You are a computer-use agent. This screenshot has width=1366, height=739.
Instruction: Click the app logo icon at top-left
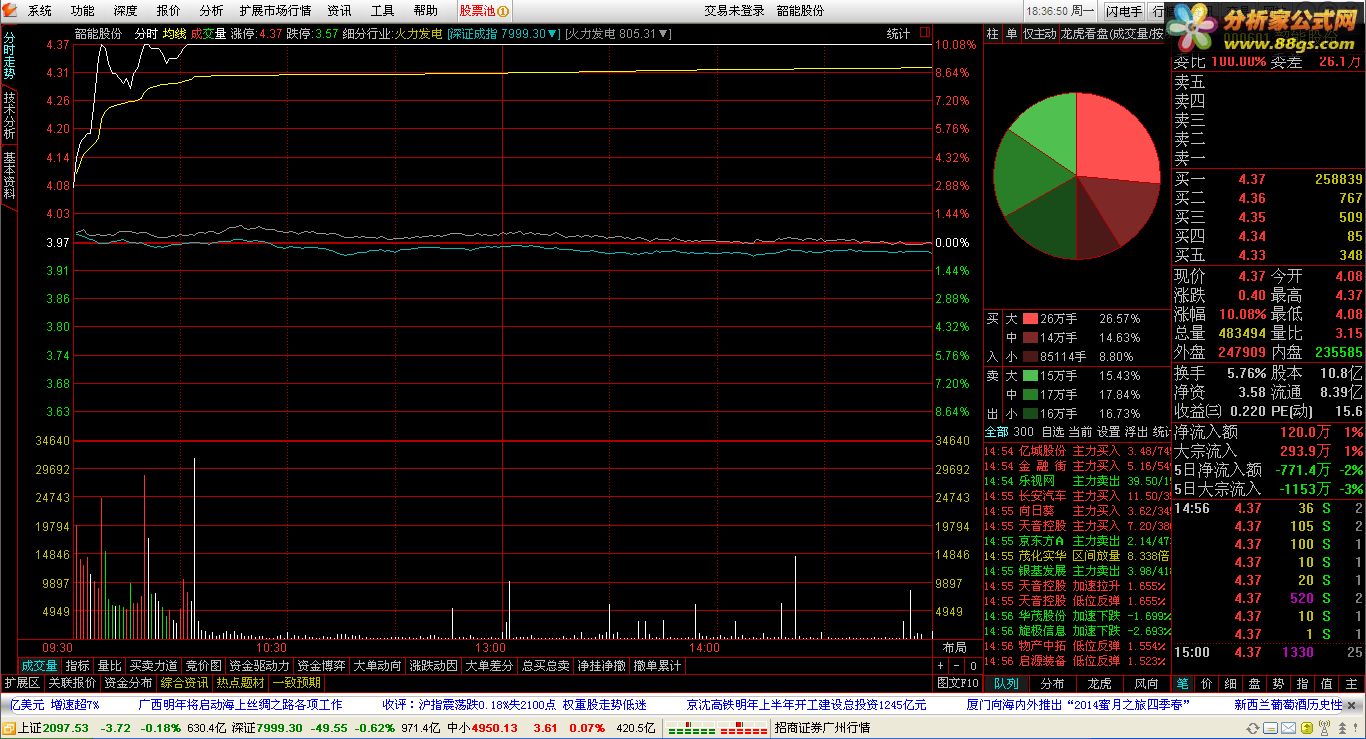click(x=10, y=11)
